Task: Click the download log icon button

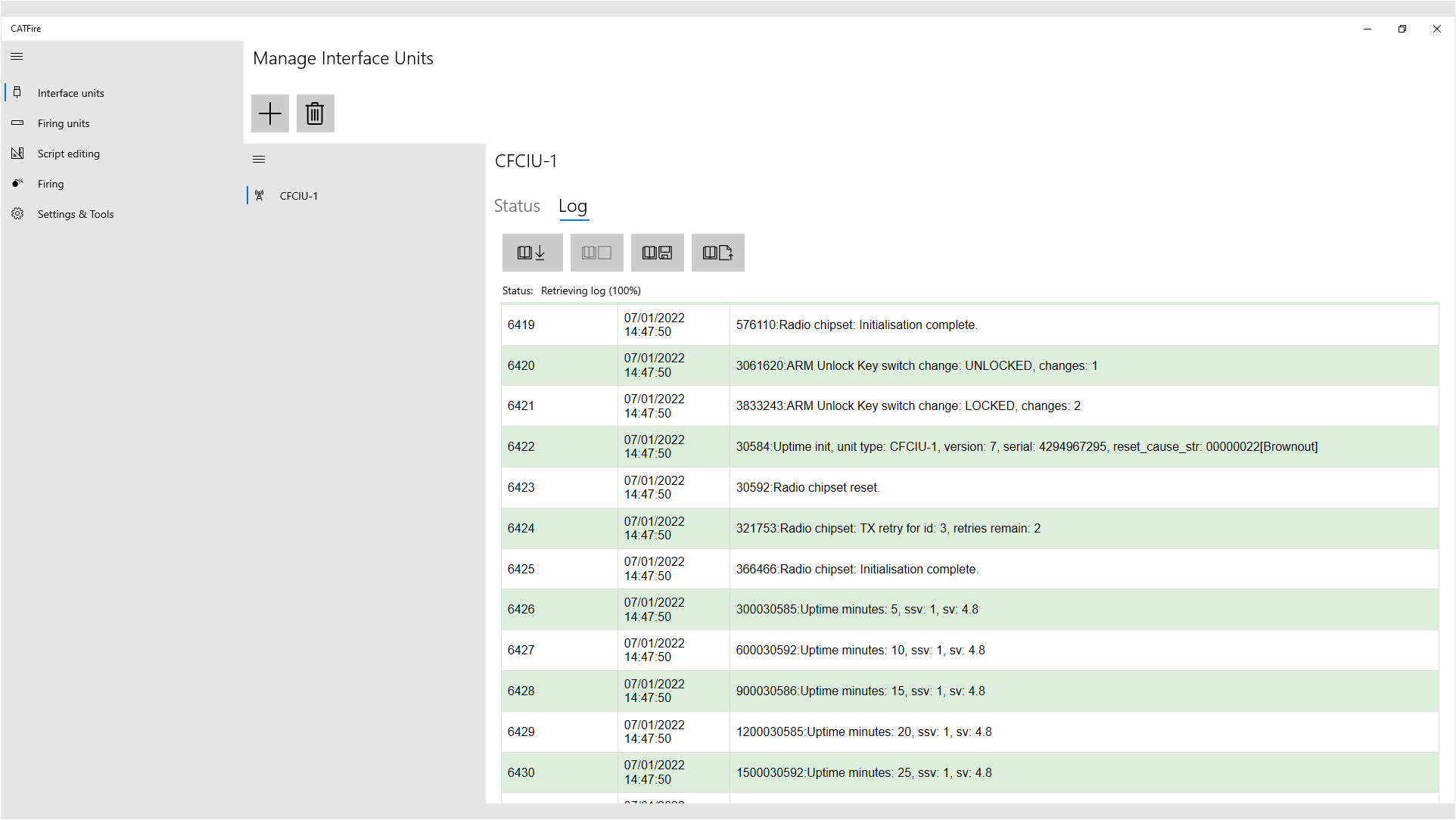Action: pos(532,253)
